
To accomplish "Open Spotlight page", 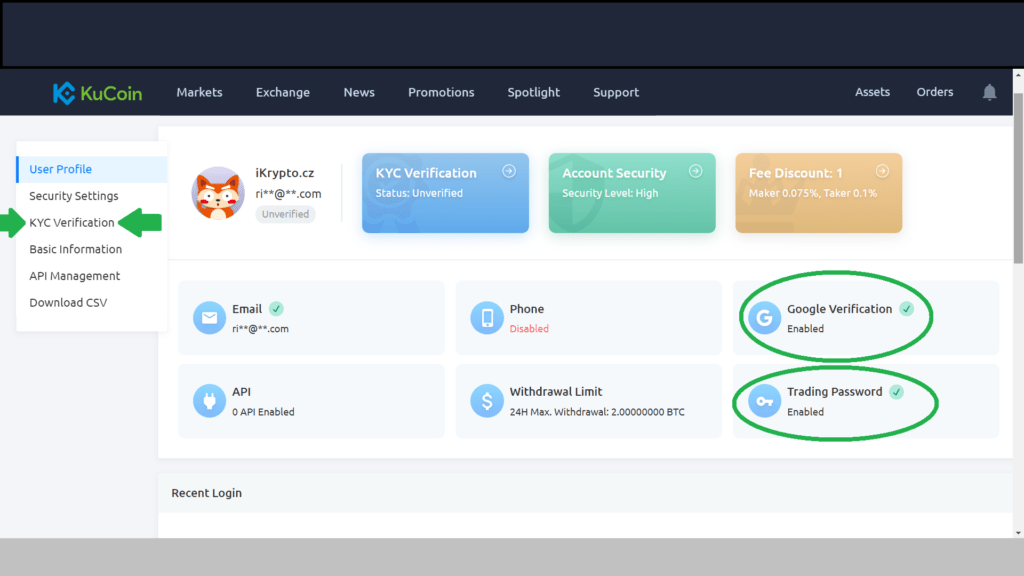I will pos(534,93).
